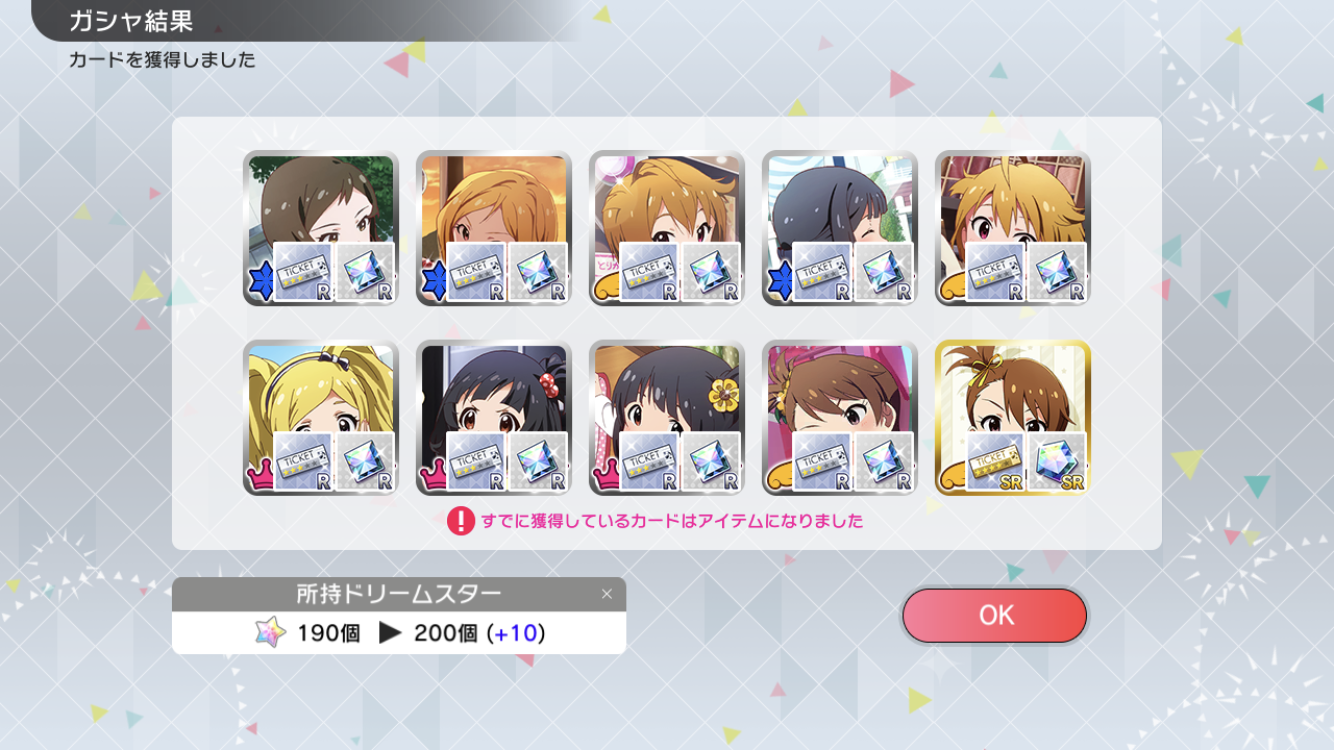Tap the red OK button
The image size is (1334, 750).
pos(994,615)
